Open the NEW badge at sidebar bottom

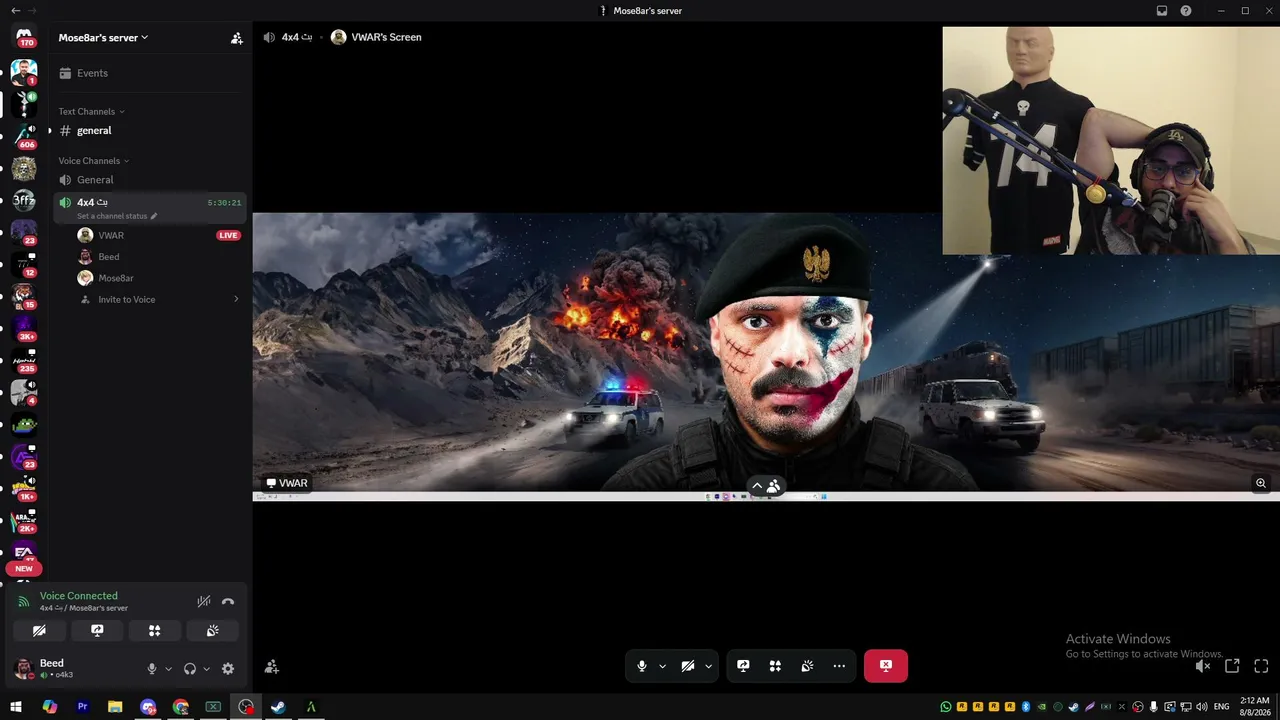24,568
